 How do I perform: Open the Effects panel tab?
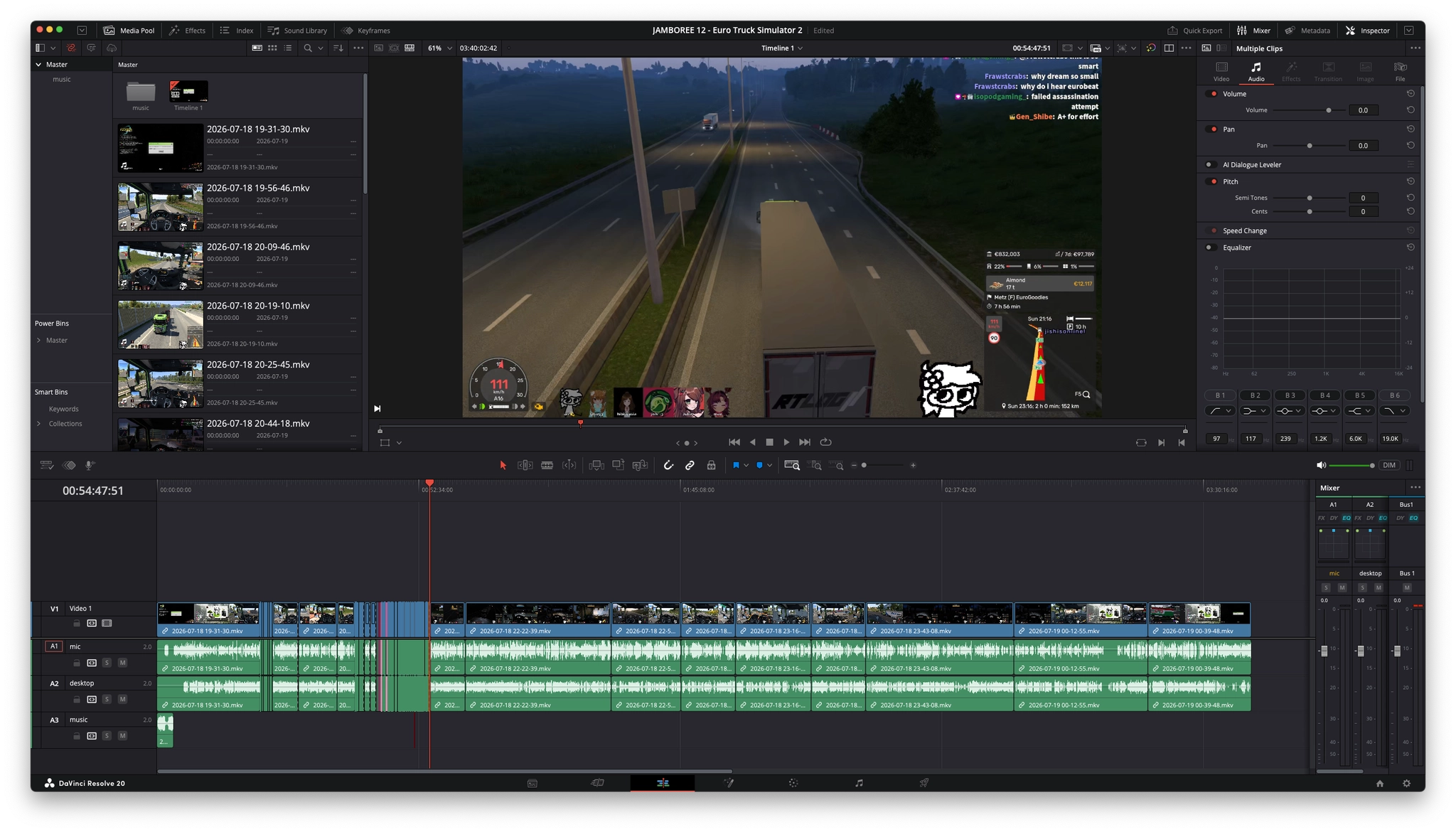coord(187,31)
